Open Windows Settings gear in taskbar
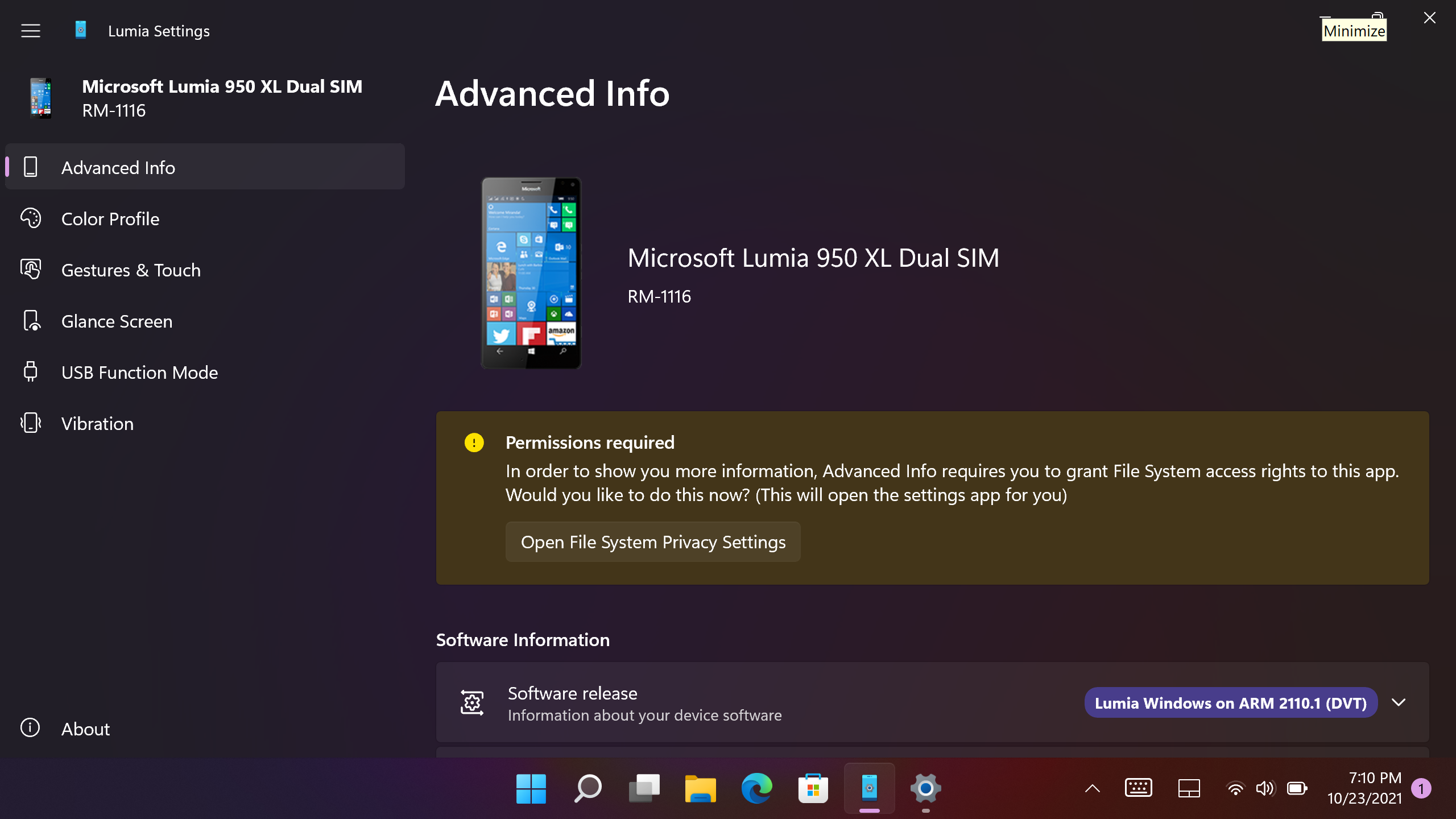Viewport: 1456px width, 819px height. point(925,789)
